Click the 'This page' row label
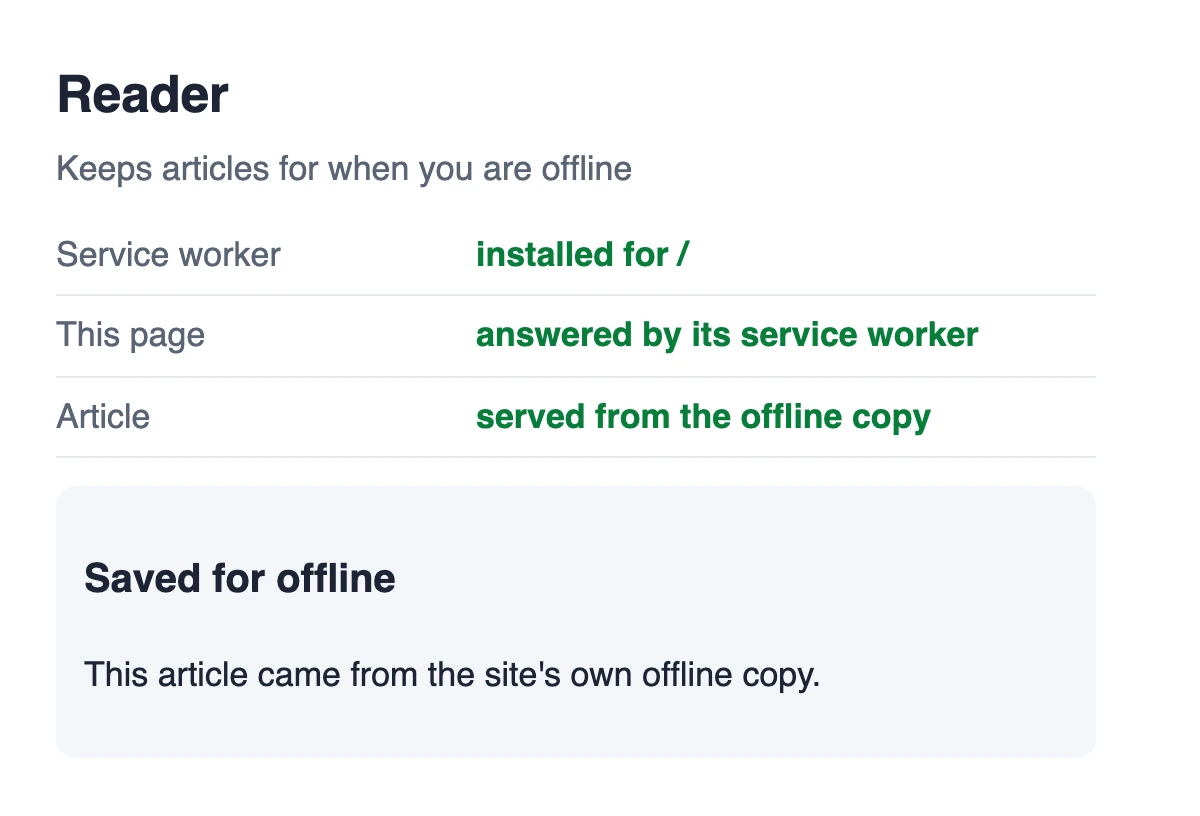The width and height of the screenshot is (1200, 816). click(131, 335)
